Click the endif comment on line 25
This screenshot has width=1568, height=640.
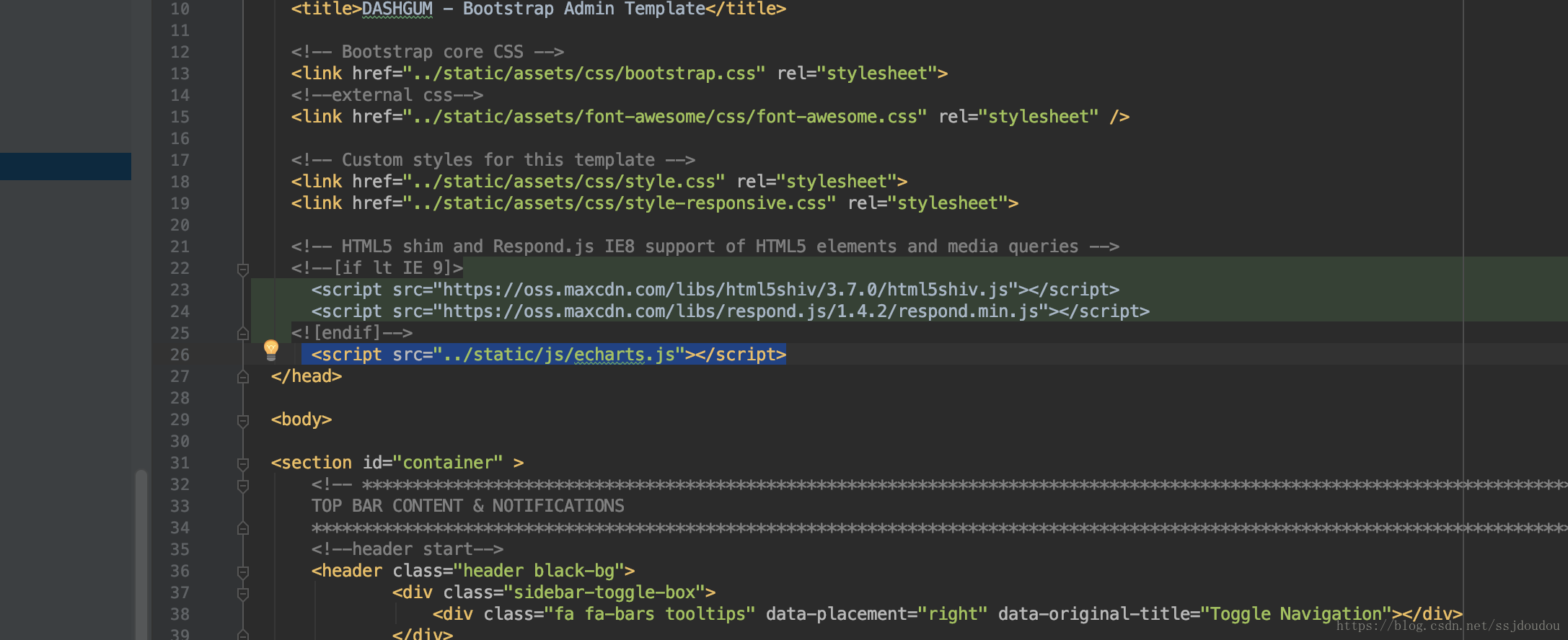coord(352,333)
